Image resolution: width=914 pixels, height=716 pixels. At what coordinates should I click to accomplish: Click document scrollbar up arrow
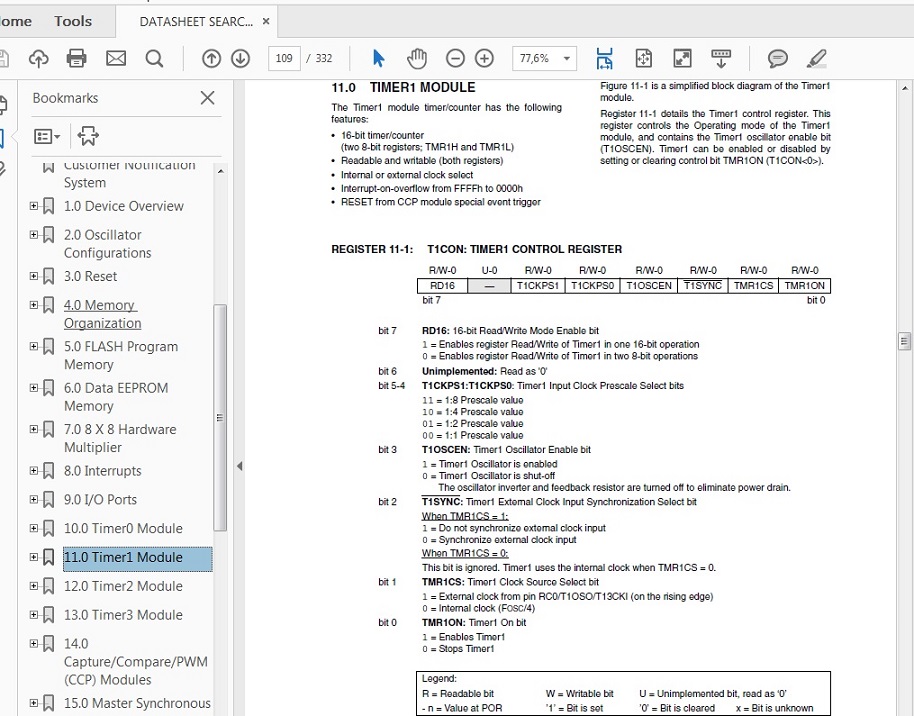(x=905, y=89)
